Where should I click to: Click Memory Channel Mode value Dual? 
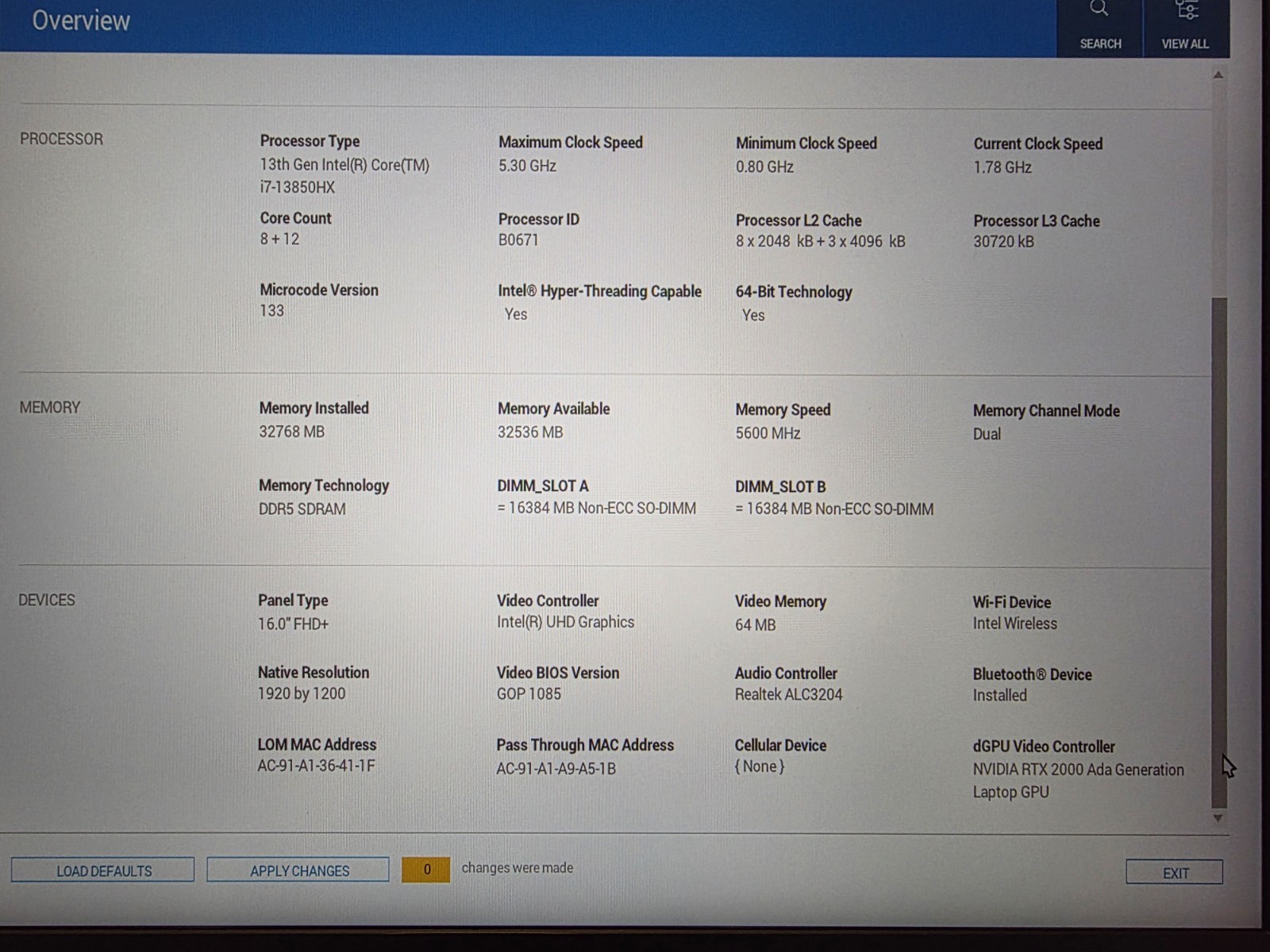(x=987, y=434)
